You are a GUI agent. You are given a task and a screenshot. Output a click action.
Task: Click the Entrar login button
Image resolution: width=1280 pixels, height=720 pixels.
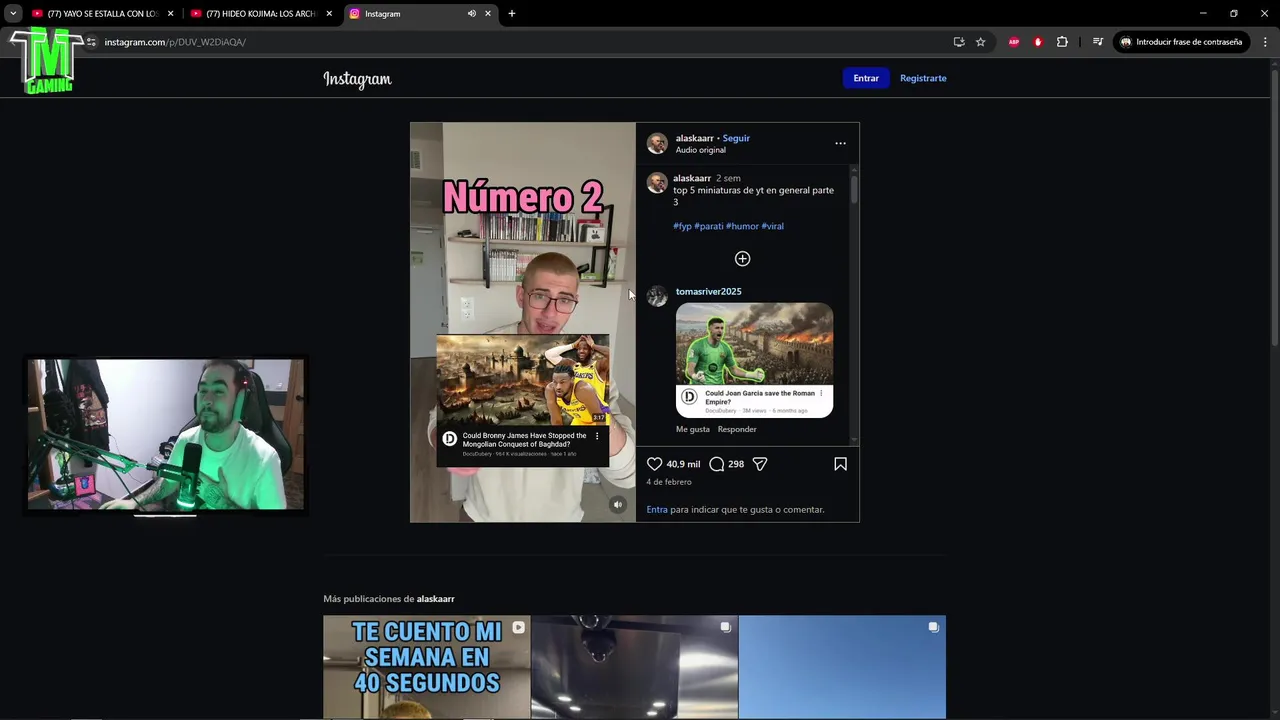(866, 78)
